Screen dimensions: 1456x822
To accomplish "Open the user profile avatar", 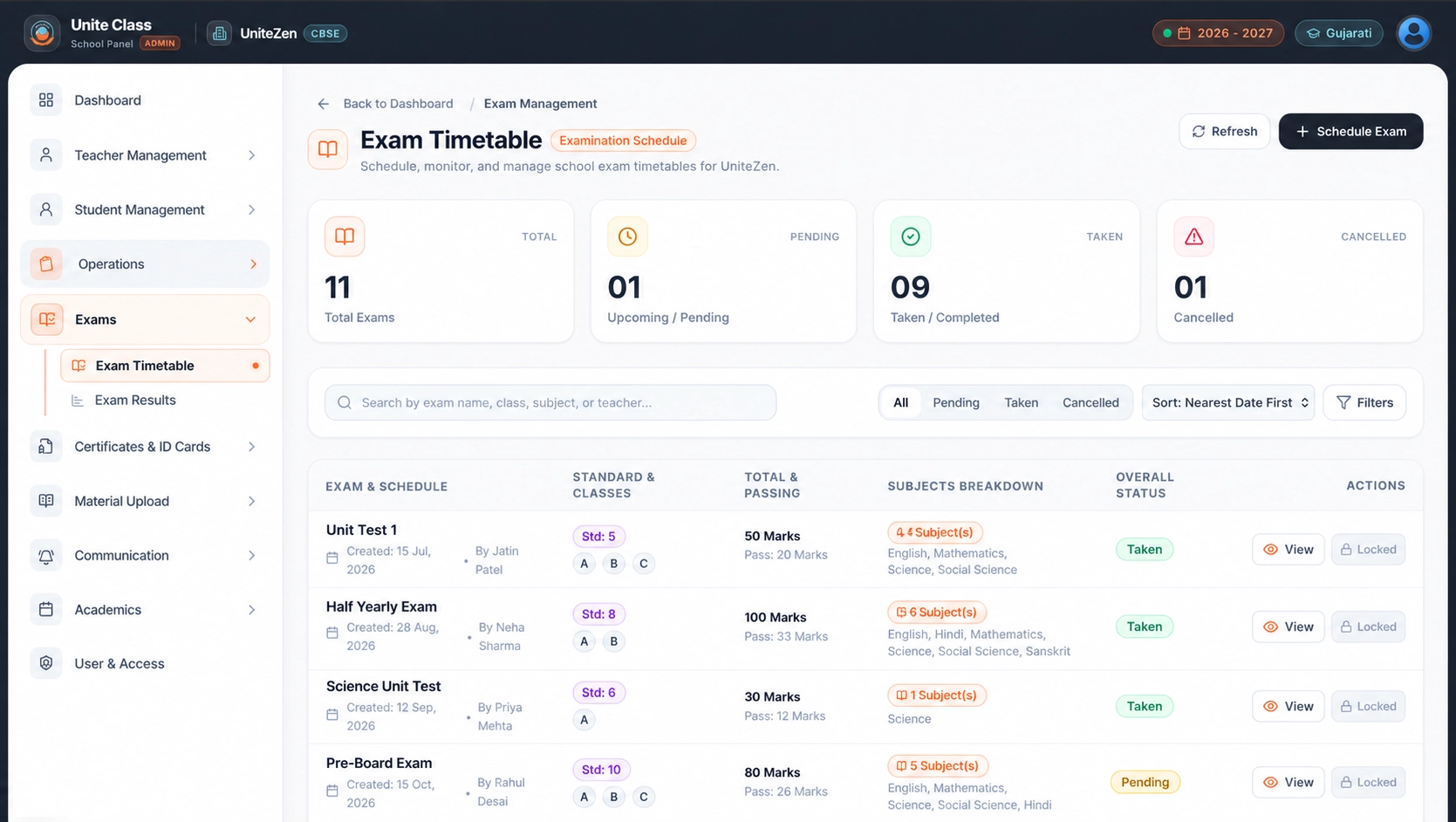I will click(x=1413, y=33).
